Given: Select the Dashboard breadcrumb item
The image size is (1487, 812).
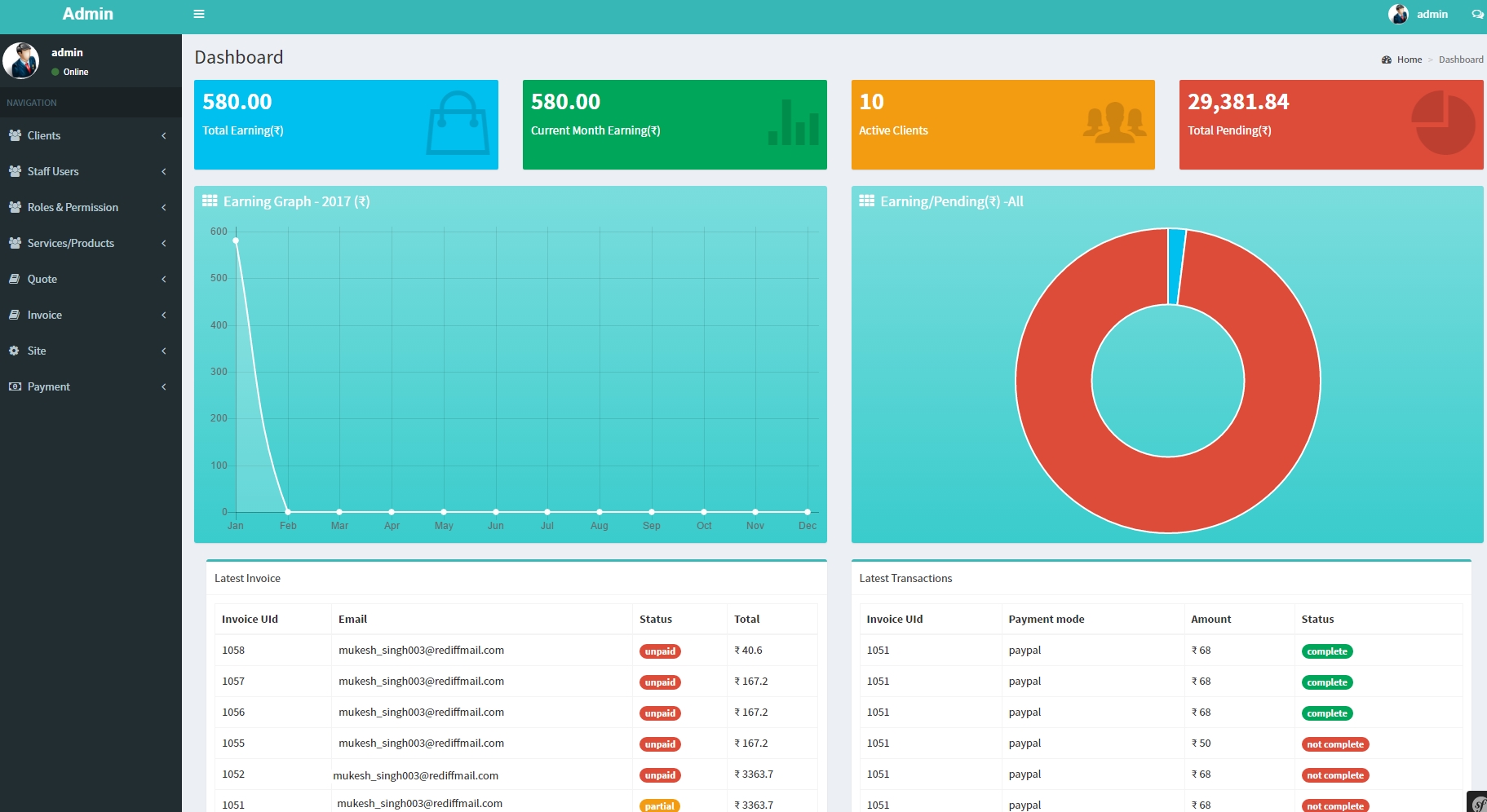Looking at the screenshot, I should click(1460, 59).
